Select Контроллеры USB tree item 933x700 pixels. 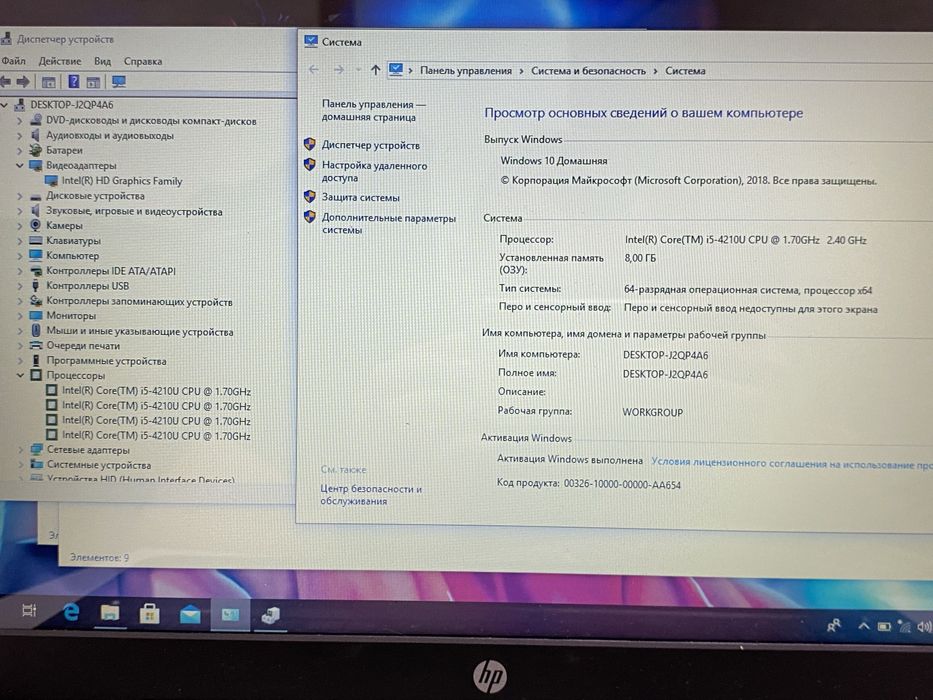87,286
